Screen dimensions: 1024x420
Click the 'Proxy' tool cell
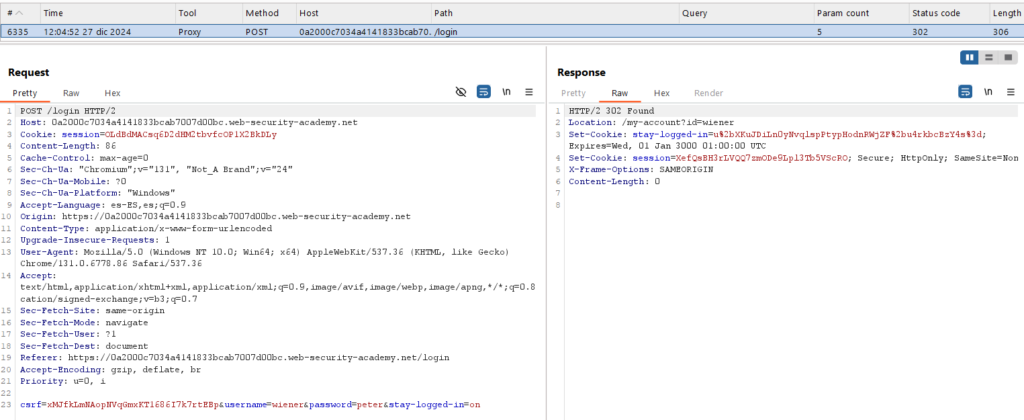click(x=190, y=31)
